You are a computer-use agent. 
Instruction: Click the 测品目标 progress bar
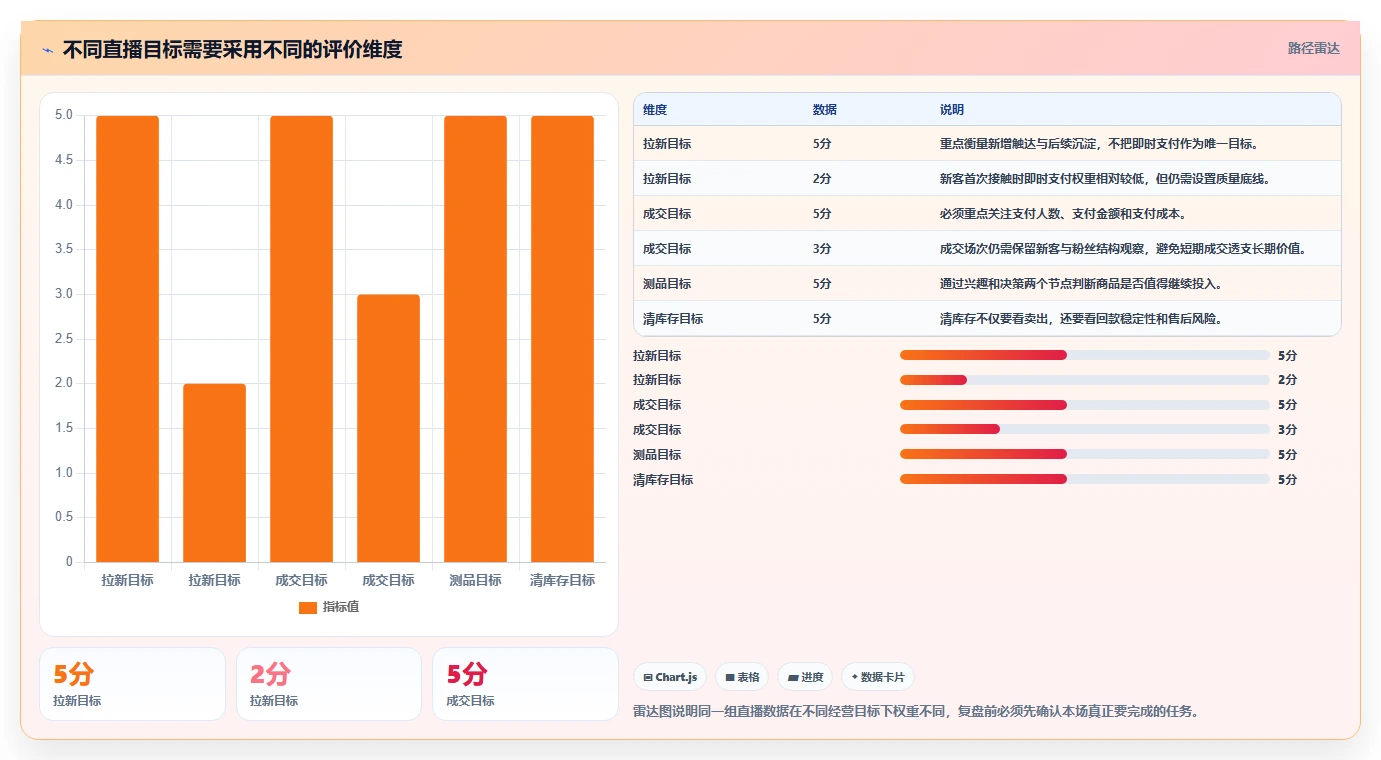[x=1084, y=454]
